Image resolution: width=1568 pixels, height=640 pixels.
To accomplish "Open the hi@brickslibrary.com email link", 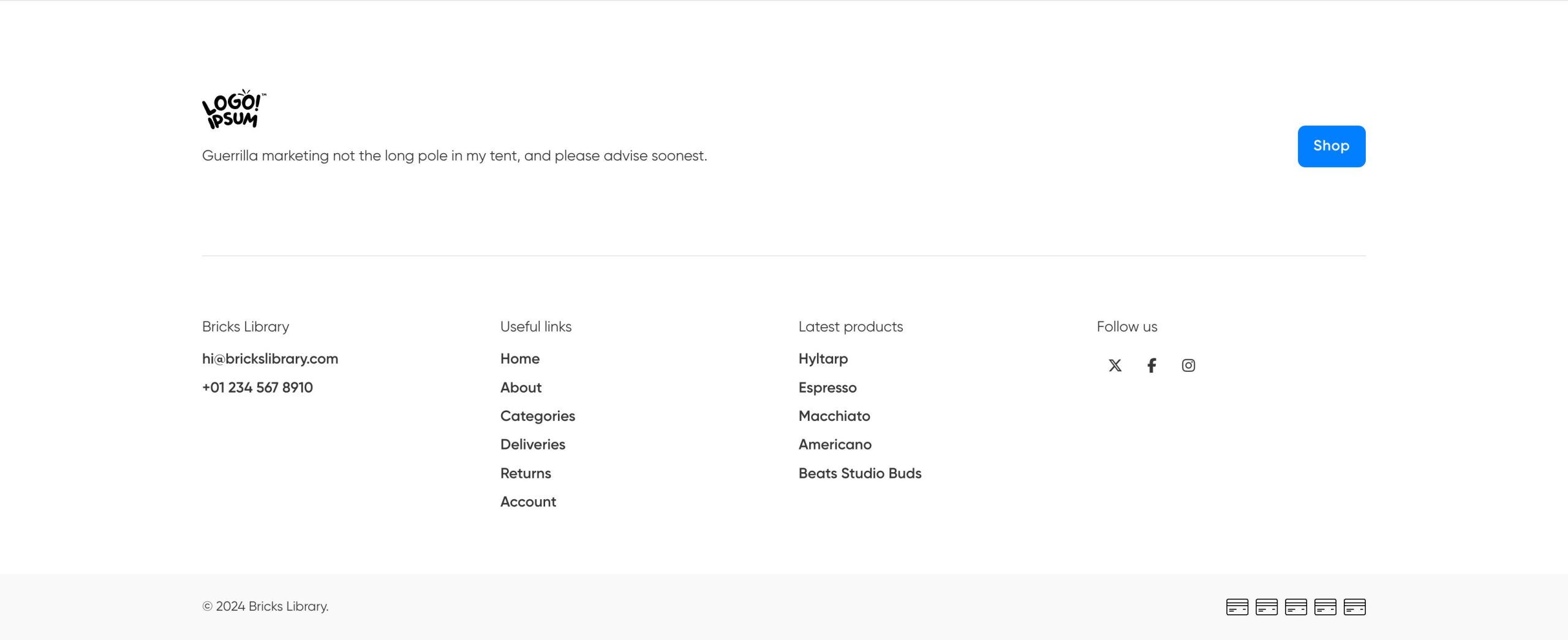I will (270, 359).
